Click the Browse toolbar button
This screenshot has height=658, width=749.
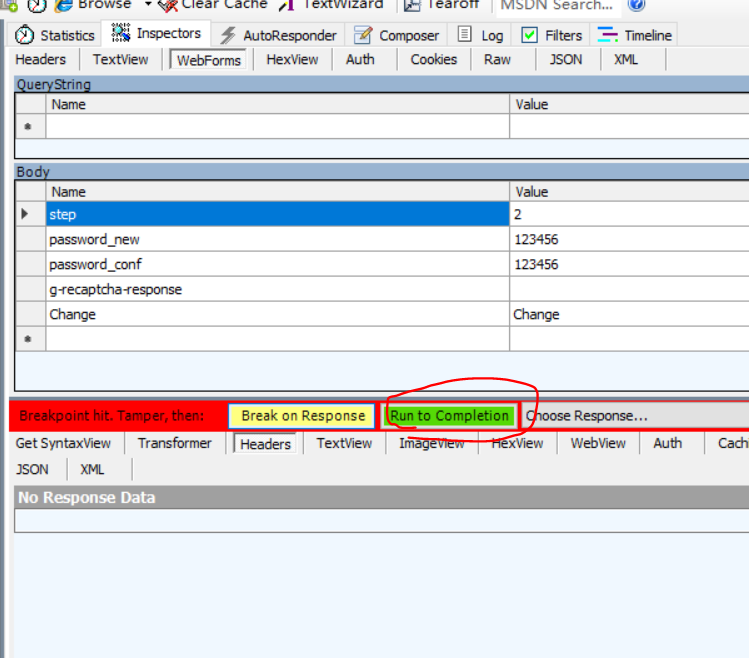point(94,5)
